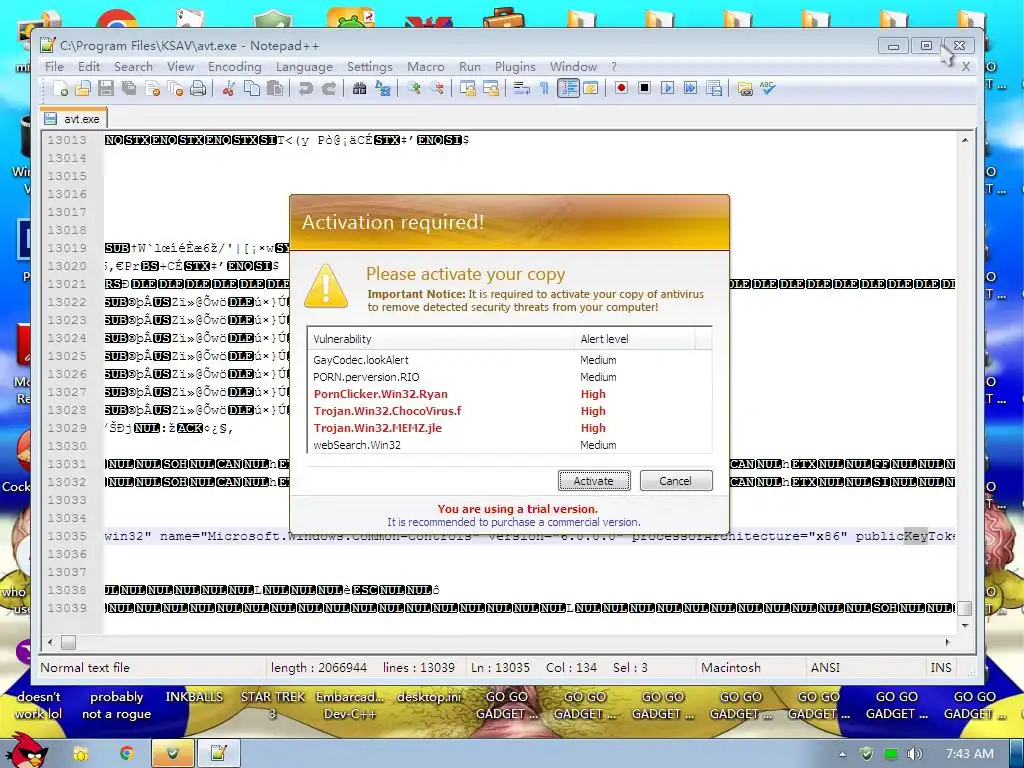1024x768 pixels.
Task: Open the Macro menu
Action: (x=425, y=67)
